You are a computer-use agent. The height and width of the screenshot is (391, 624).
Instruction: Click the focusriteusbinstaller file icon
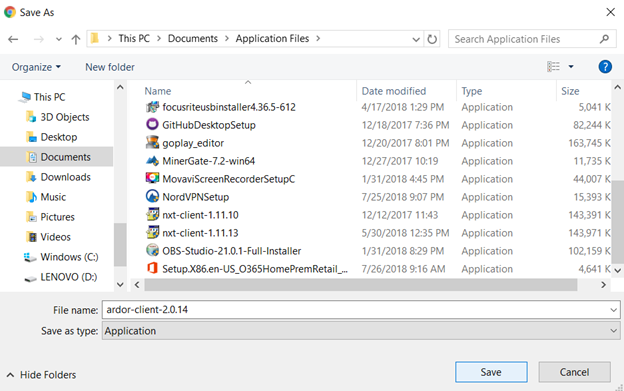[152, 107]
